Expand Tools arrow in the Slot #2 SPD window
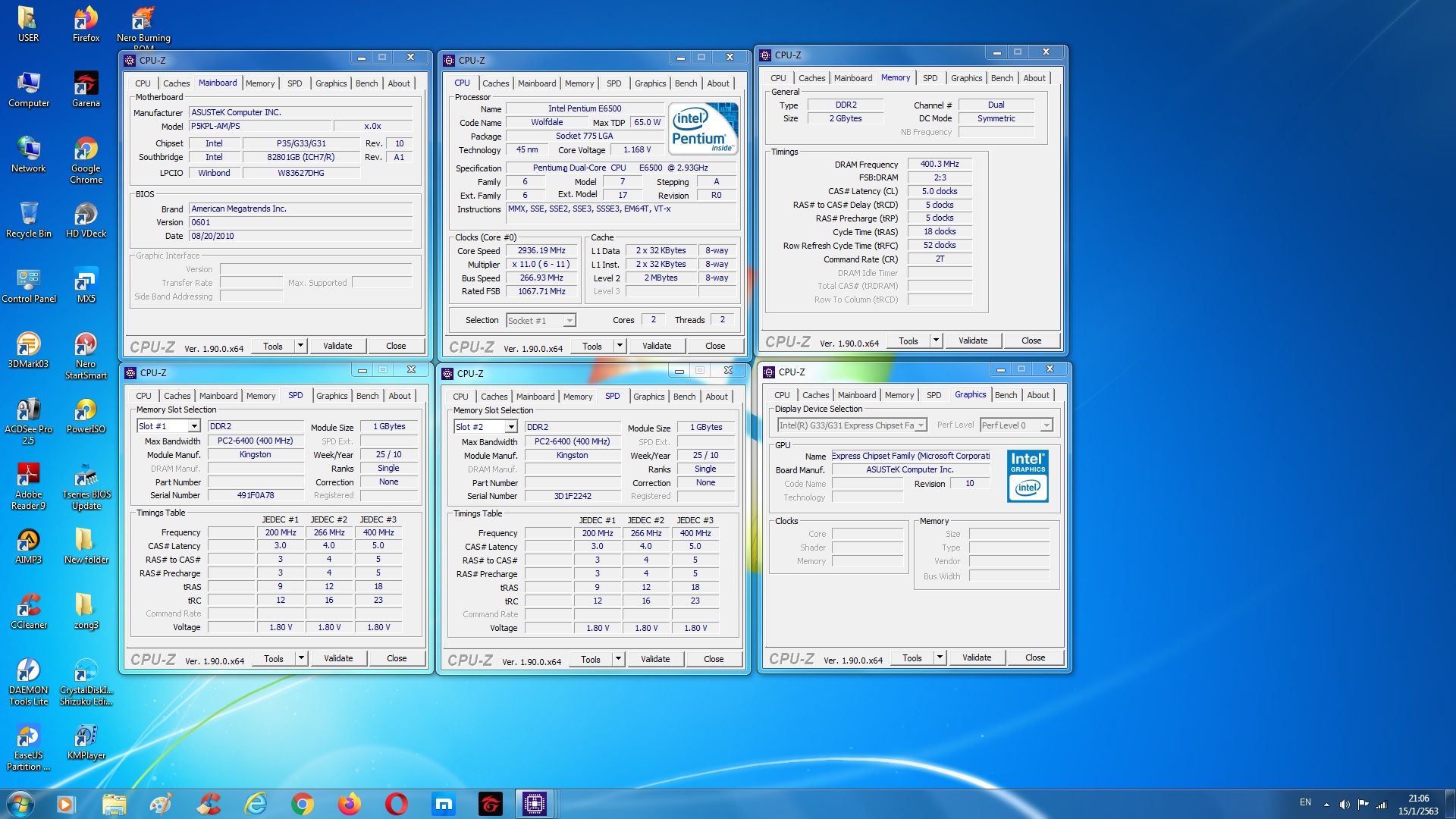1456x819 pixels. pyautogui.click(x=618, y=659)
